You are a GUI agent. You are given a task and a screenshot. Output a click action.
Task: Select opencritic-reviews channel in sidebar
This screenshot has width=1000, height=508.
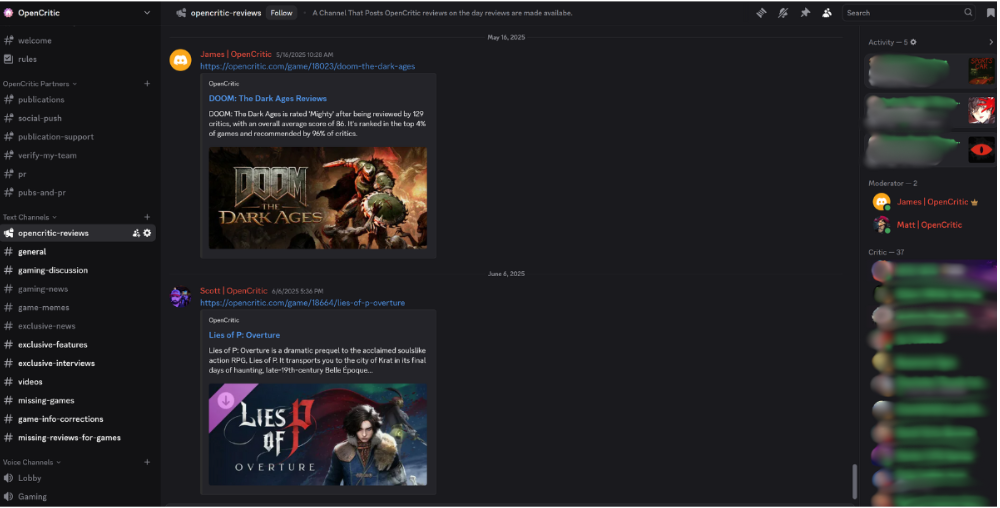click(78, 233)
